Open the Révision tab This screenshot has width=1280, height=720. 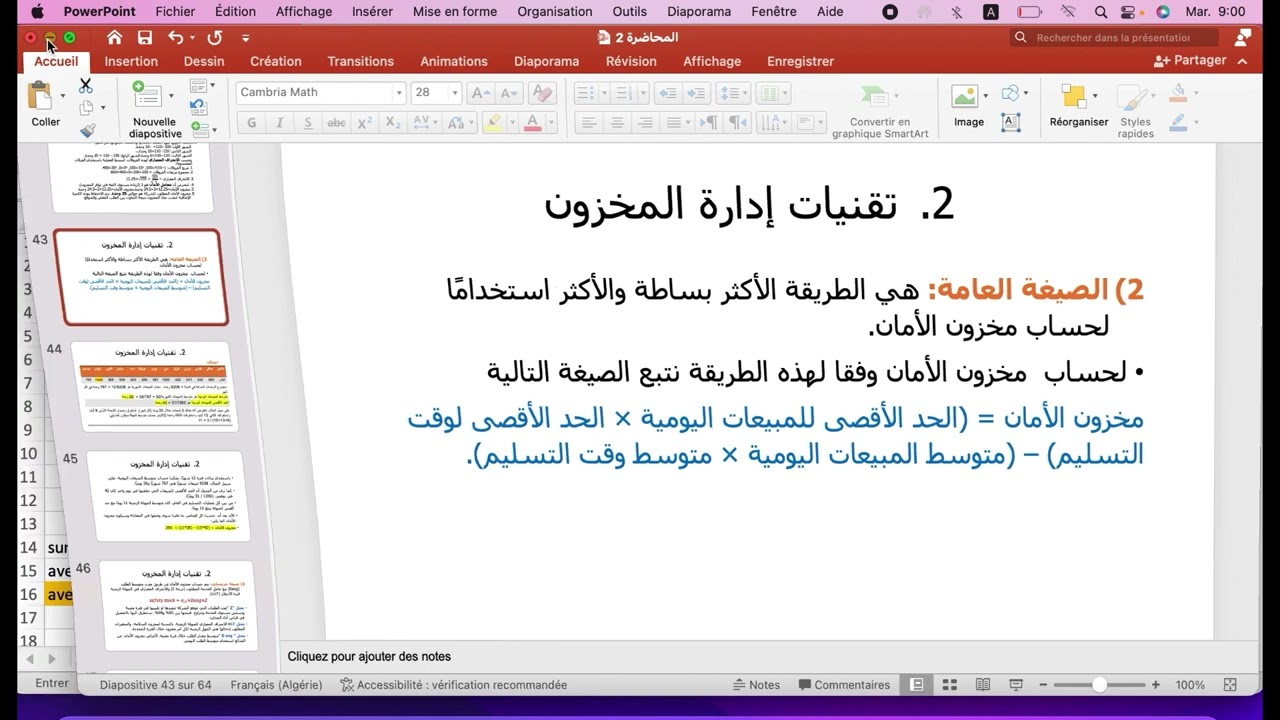tap(631, 61)
